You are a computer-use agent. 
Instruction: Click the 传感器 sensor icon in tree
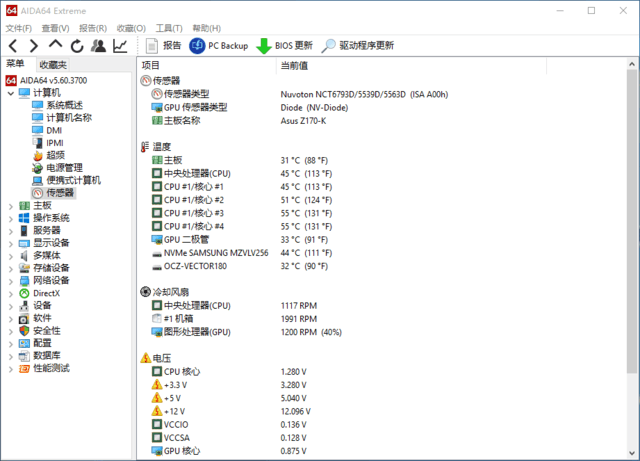pos(38,193)
